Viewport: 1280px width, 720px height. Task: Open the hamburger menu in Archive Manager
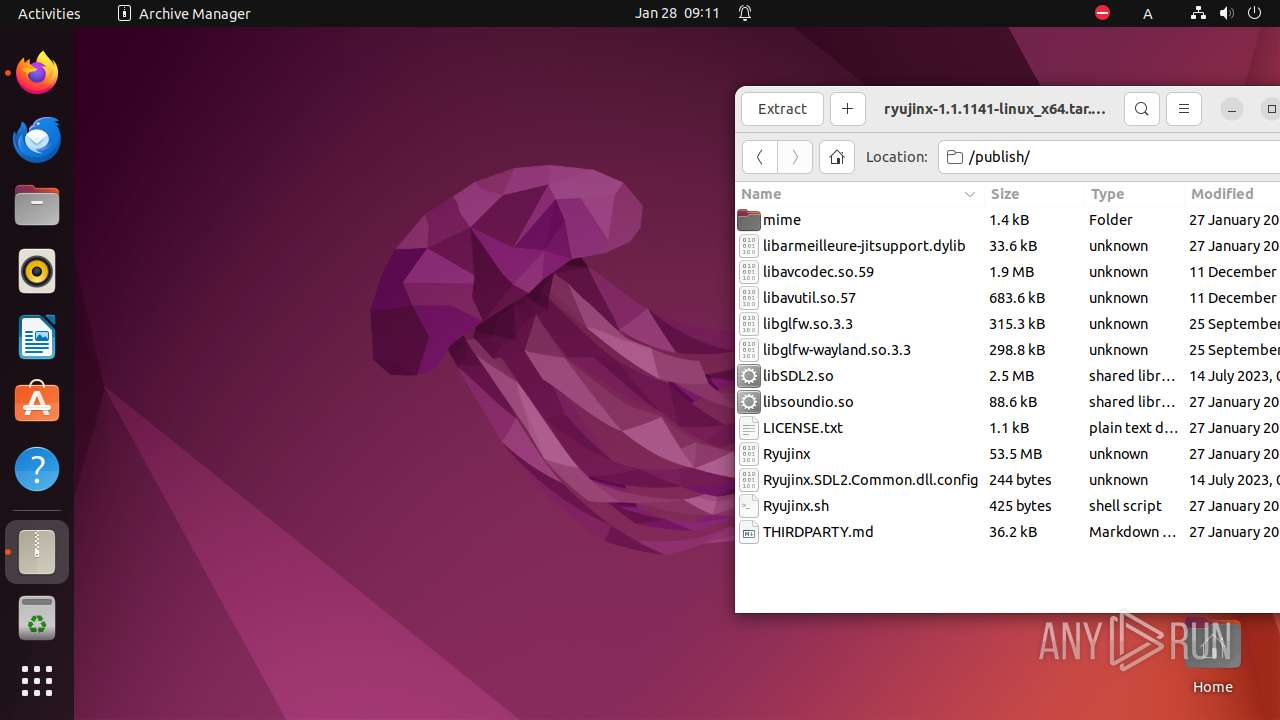pyautogui.click(x=1184, y=109)
